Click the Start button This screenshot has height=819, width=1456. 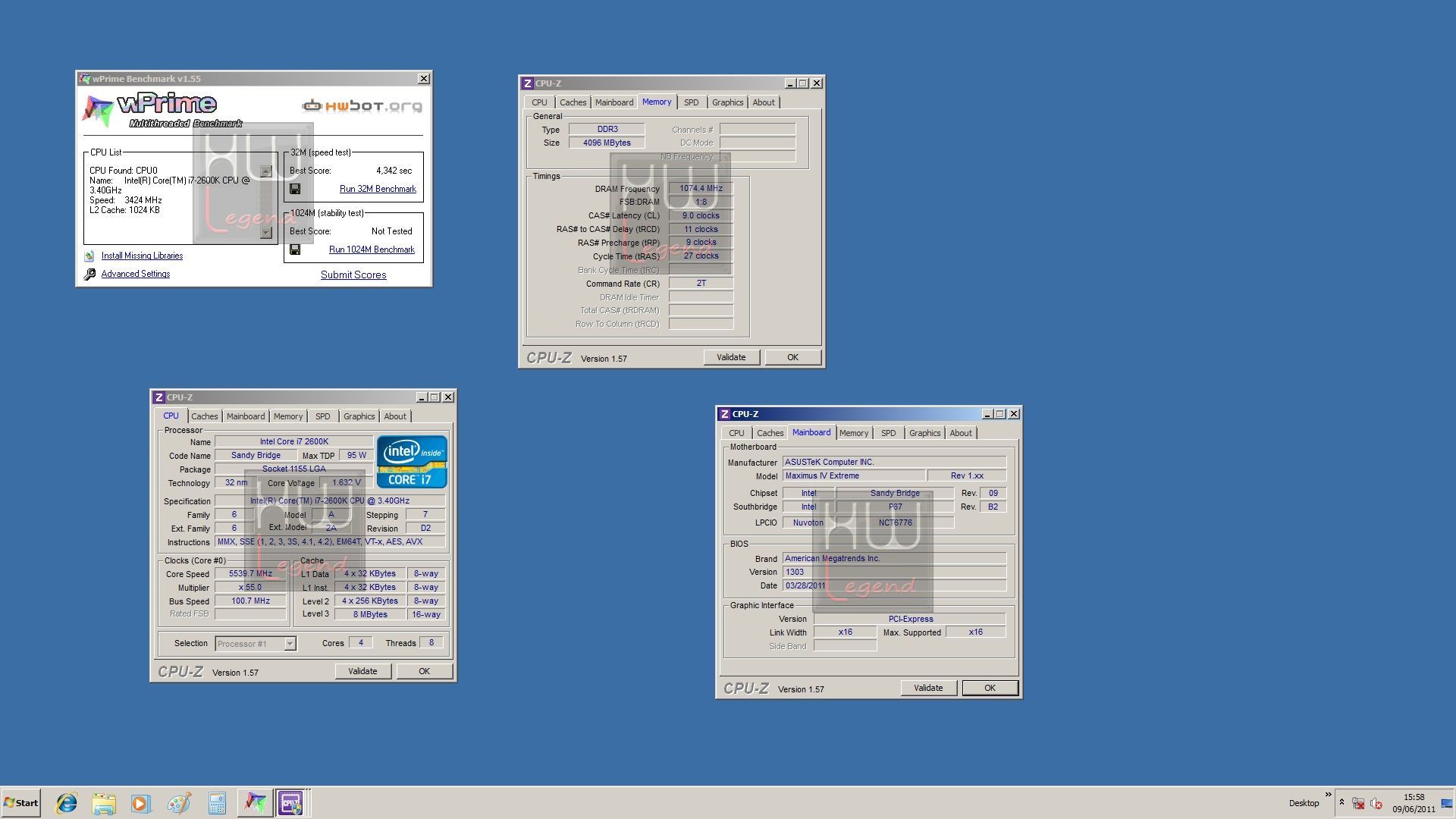tap(20, 803)
